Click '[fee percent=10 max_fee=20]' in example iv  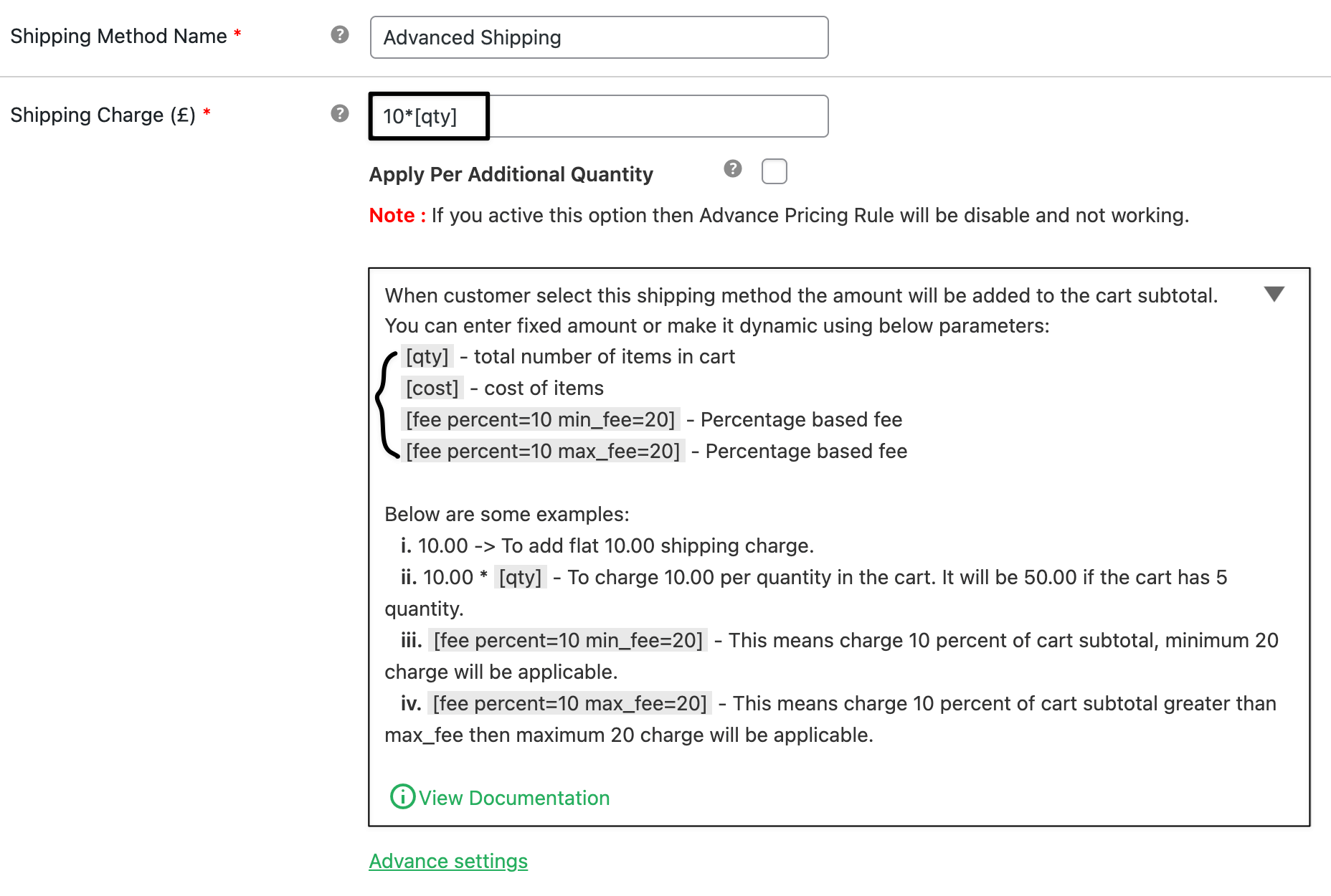coord(570,703)
